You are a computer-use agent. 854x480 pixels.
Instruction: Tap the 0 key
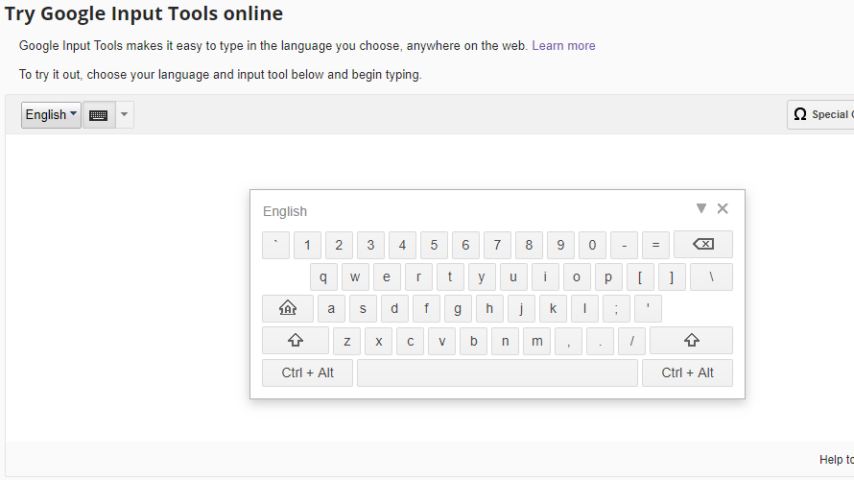click(592, 245)
